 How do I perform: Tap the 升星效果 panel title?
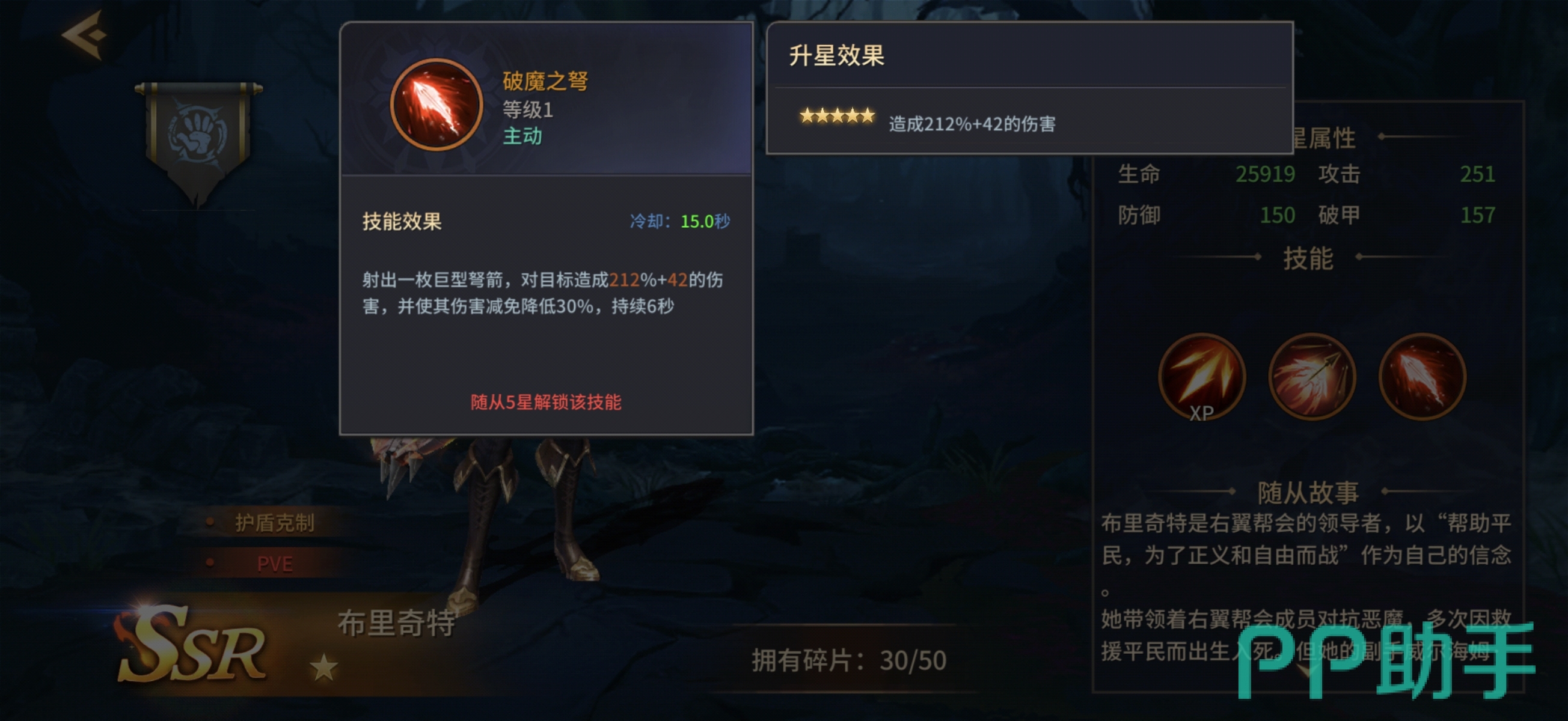(836, 55)
